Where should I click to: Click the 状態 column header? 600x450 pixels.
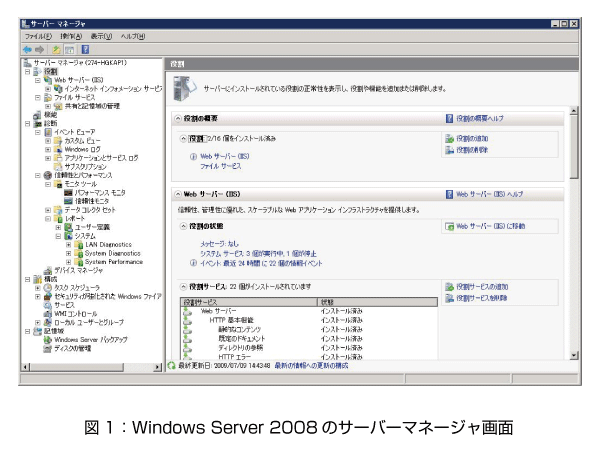tap(378, 302)
